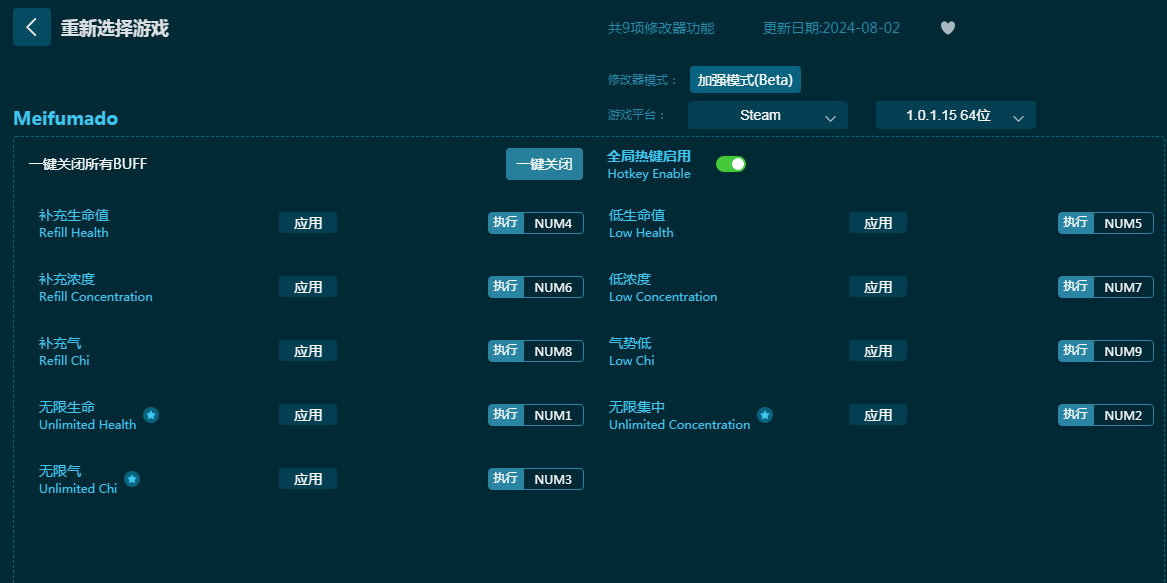Viewport: 1167px width, 583px height.
Task: Click the 一键关闭 button
Action: [544, 164]
